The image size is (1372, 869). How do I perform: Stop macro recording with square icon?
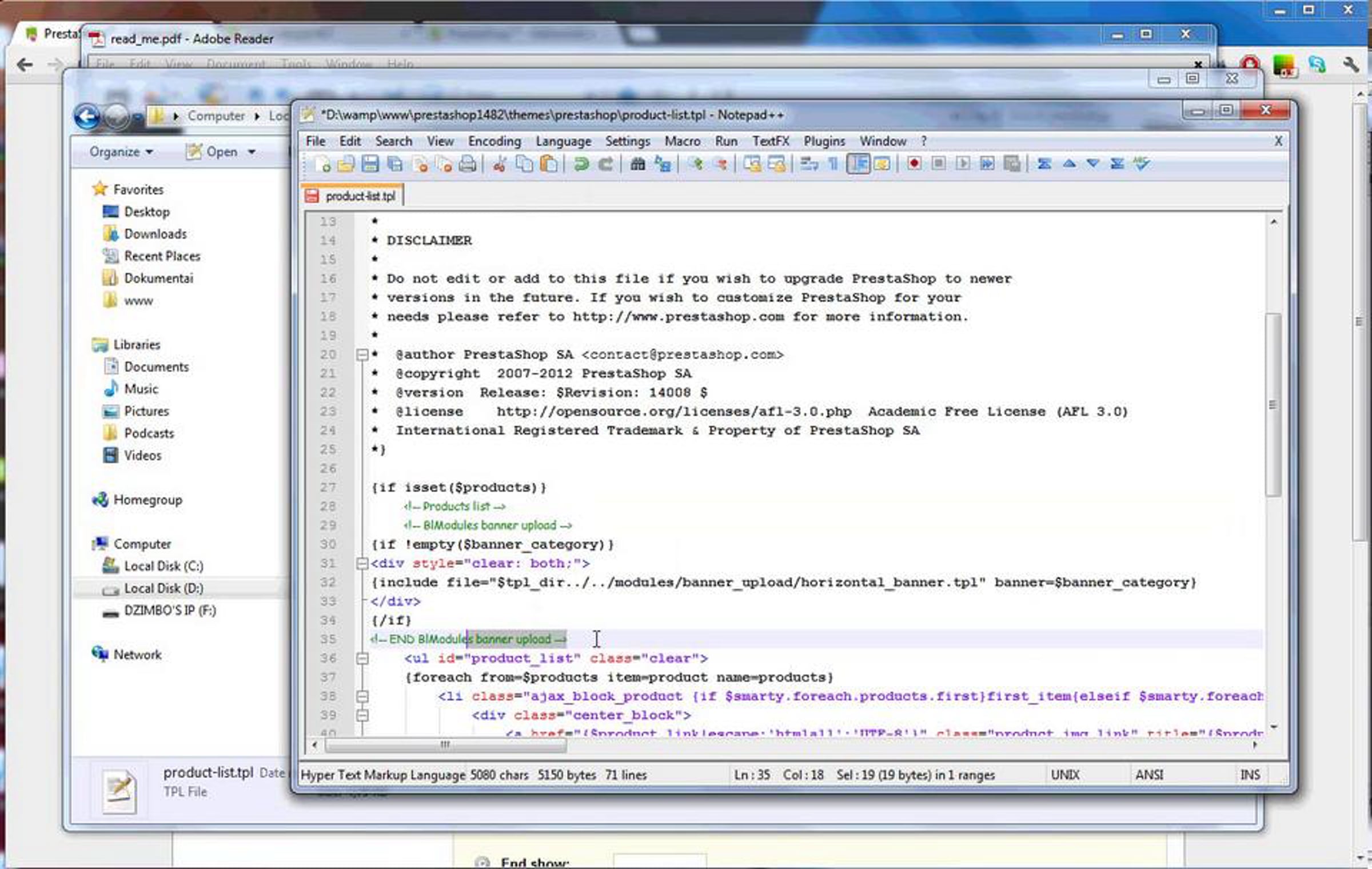tap(938, 164)
